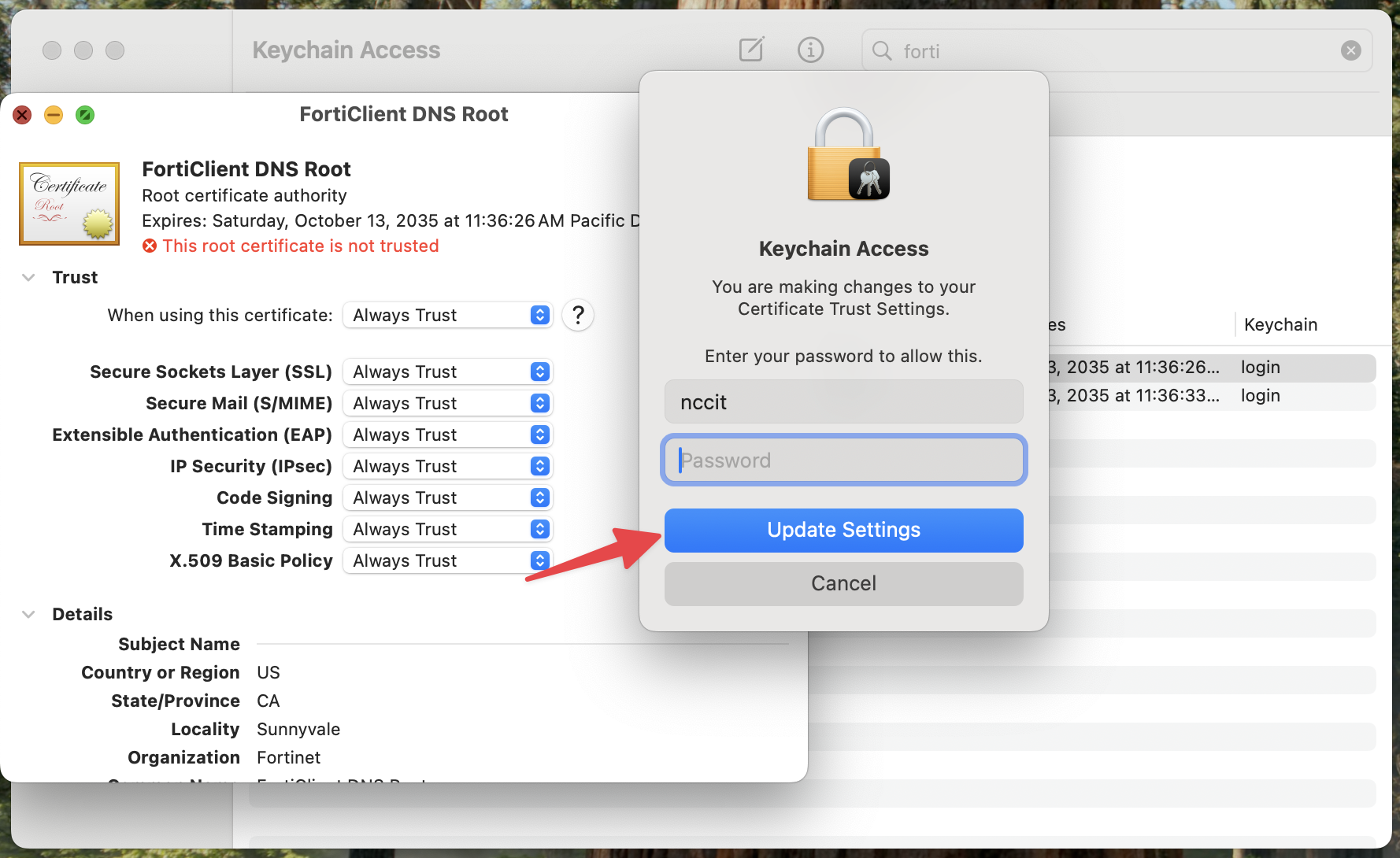
Task: Collapse the Trust section
Action: [x=28, y=278]
